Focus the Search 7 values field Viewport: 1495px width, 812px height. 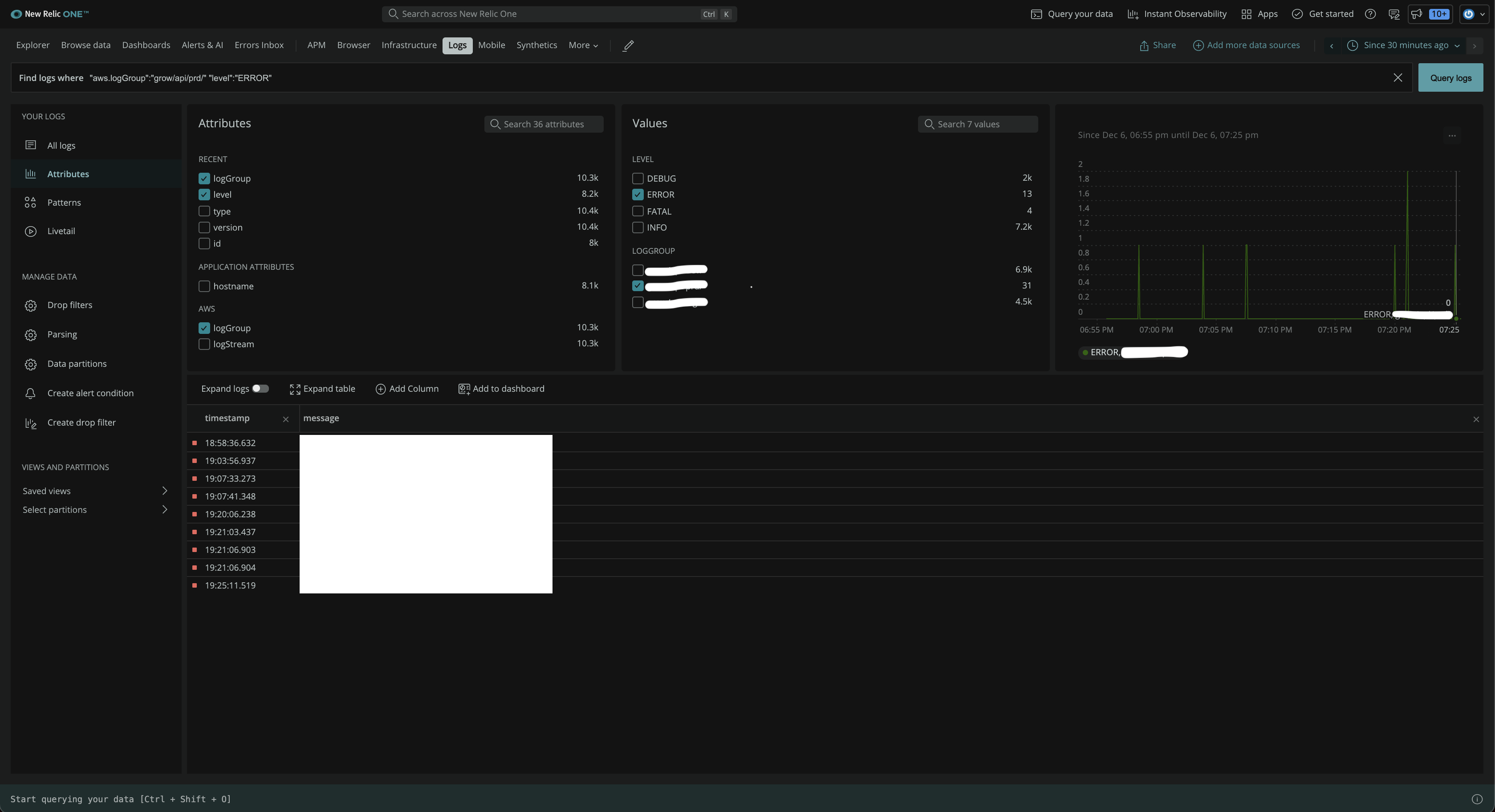point(978,124)
